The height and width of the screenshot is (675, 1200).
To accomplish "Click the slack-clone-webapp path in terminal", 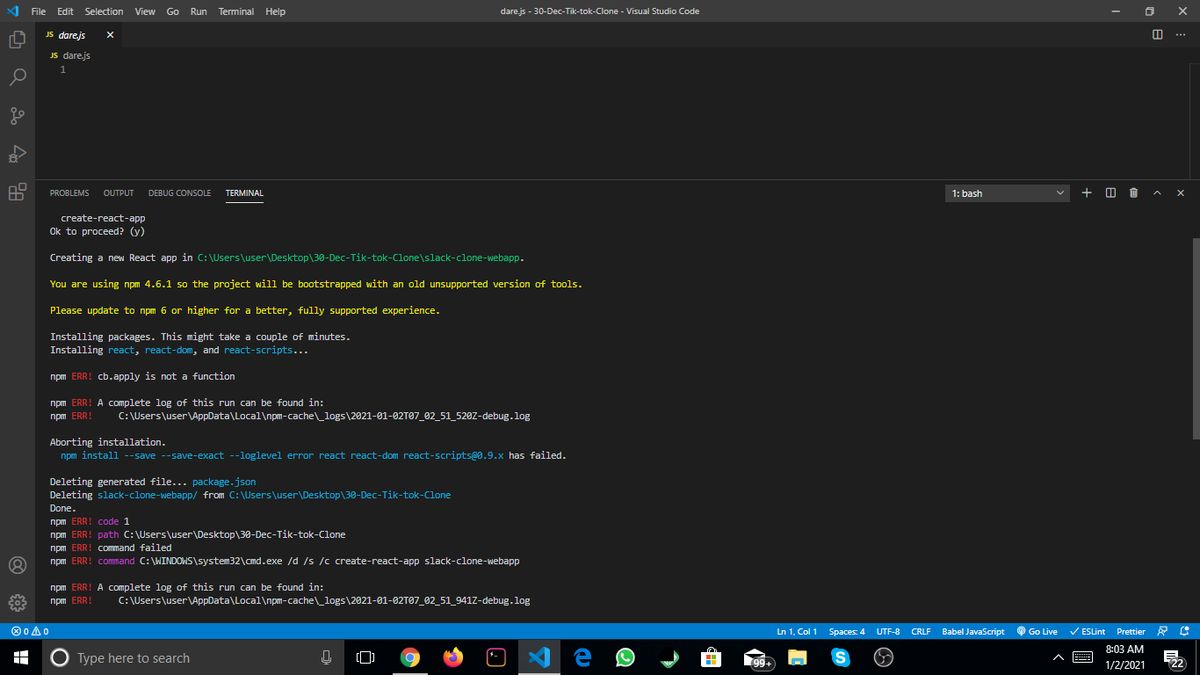I will pos(360,258).
